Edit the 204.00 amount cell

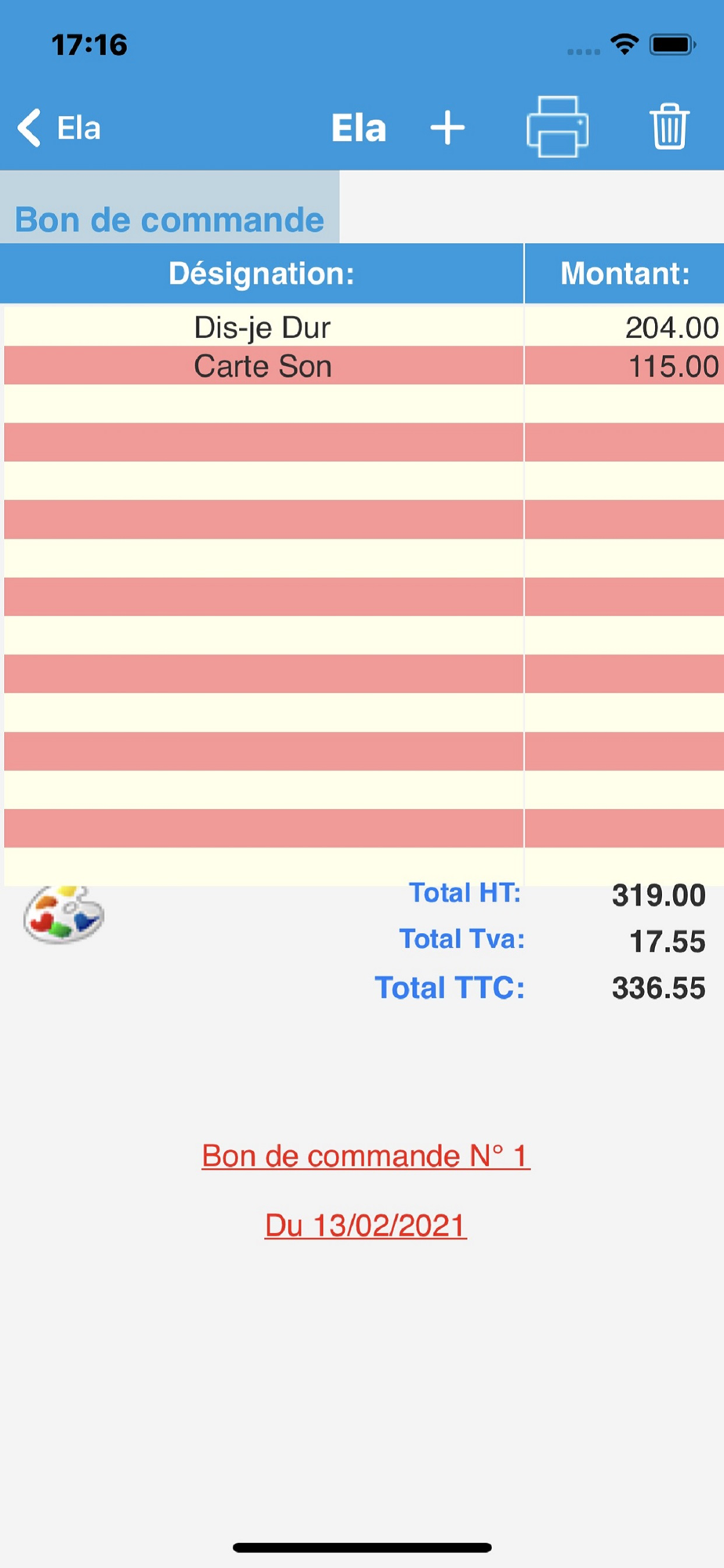[x=624, y=327]
